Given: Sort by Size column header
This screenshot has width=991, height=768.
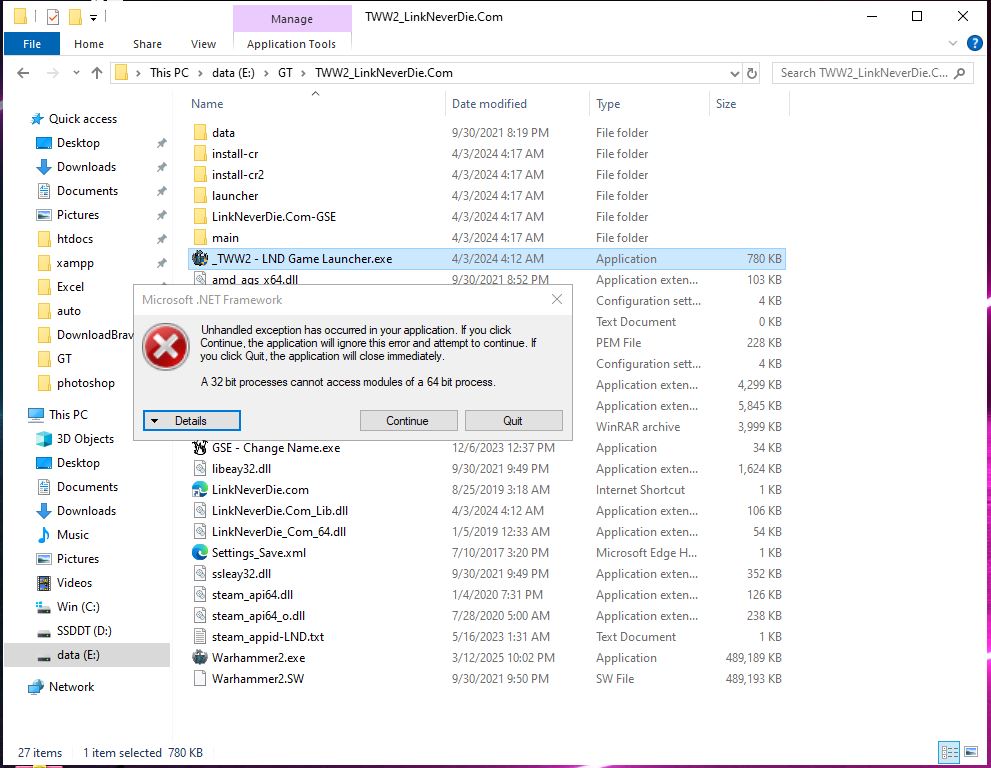Looking at the screenshot, I should pos(749,104).
